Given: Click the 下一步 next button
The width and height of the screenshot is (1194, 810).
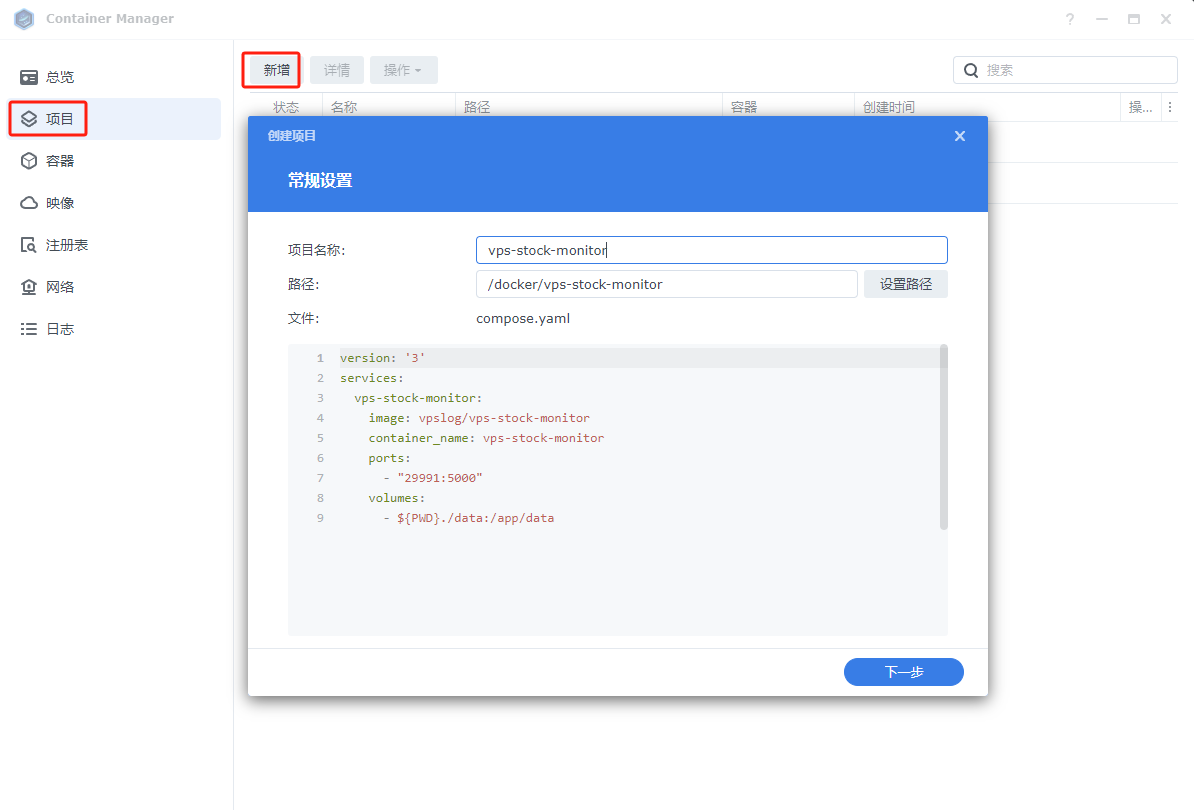Looking at the screenshot, I should [x=903, y=671].
